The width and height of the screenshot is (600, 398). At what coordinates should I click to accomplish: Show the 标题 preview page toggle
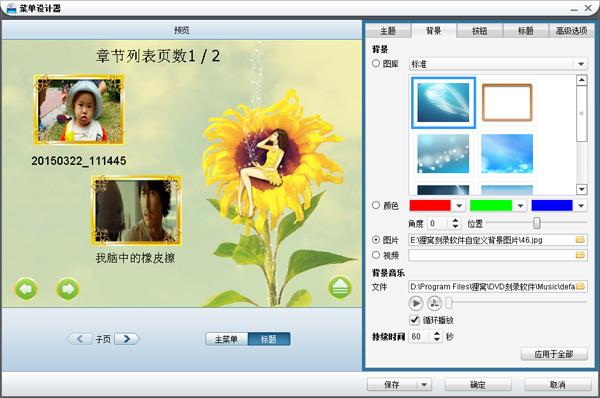pyautogui.click(x=269, y=339)
